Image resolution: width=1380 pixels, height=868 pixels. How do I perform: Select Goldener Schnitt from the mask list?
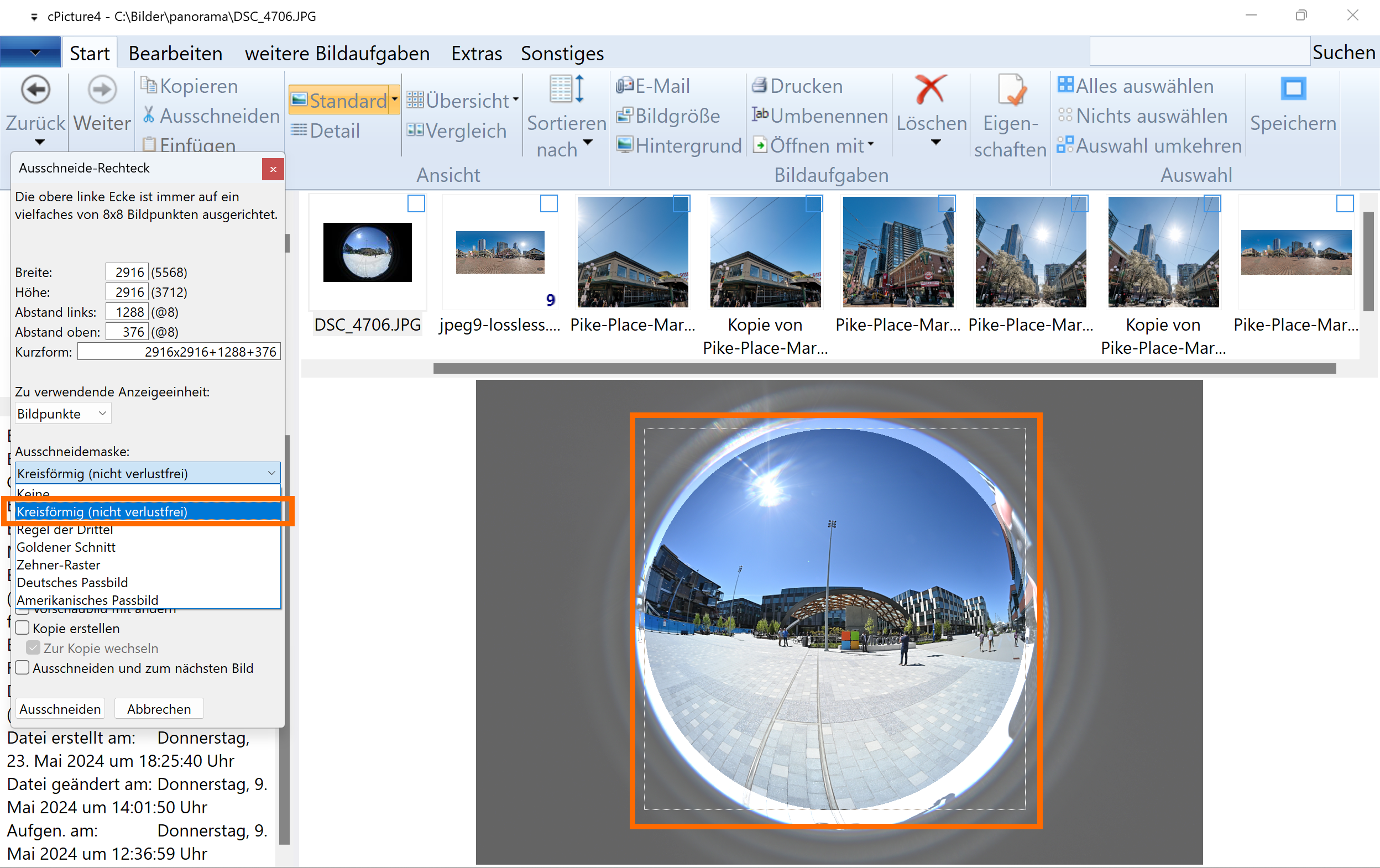click(x=66, y=547)
